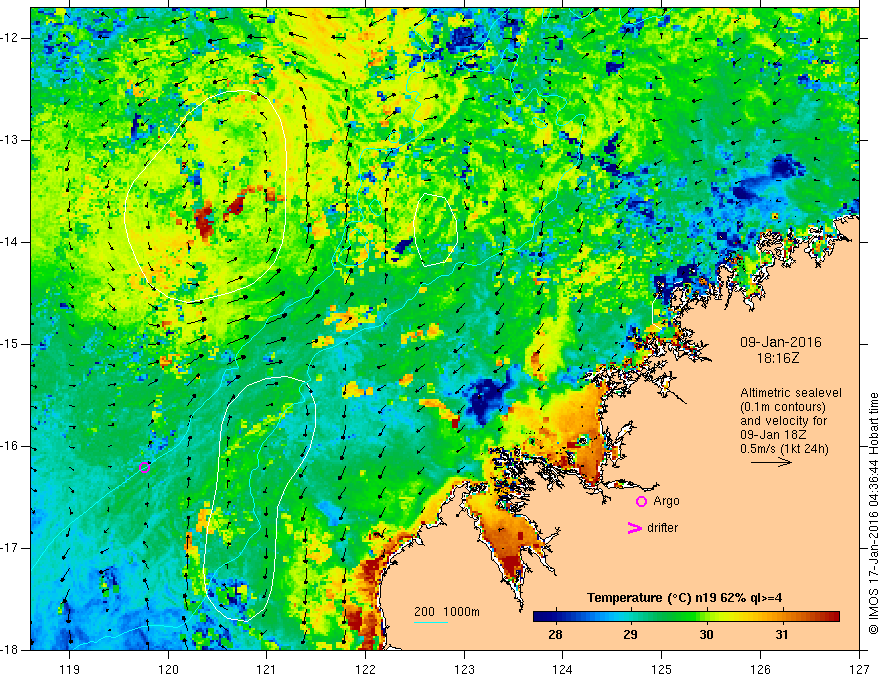Click longitude axis label 122
Screen dimensions: 880x680
point(365,669)
